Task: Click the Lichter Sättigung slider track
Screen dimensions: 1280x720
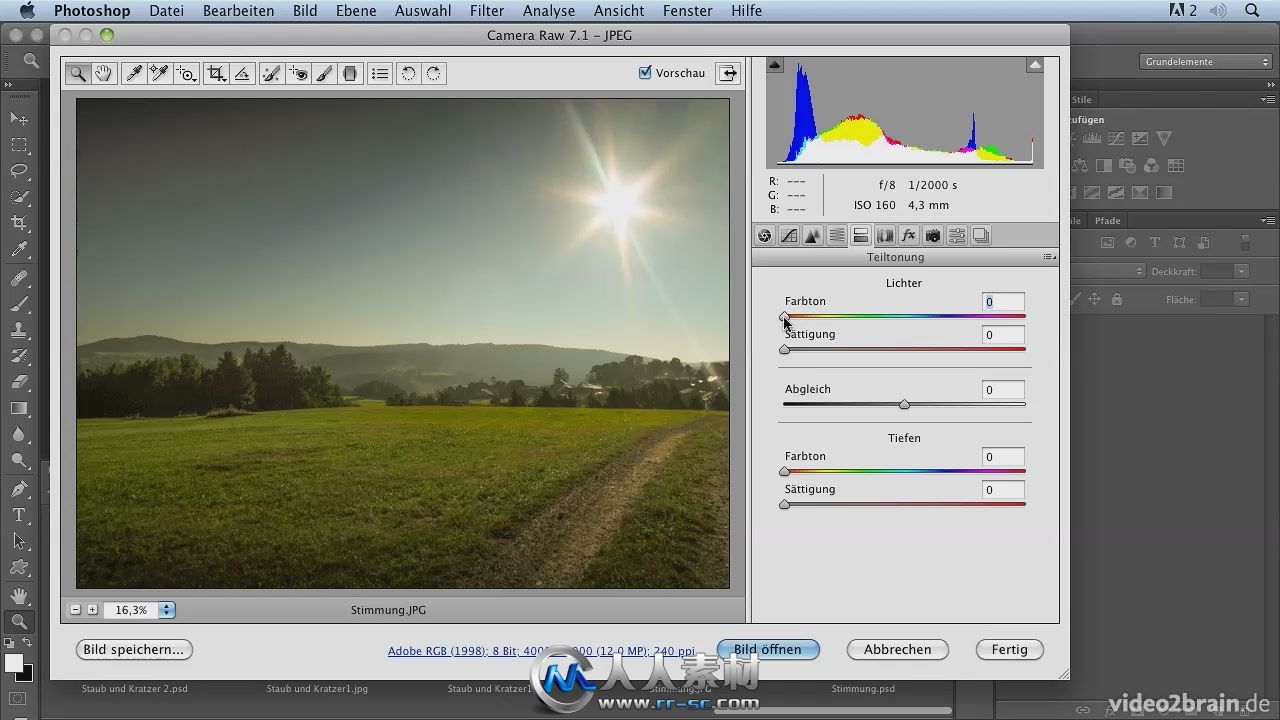Action: 904,349
